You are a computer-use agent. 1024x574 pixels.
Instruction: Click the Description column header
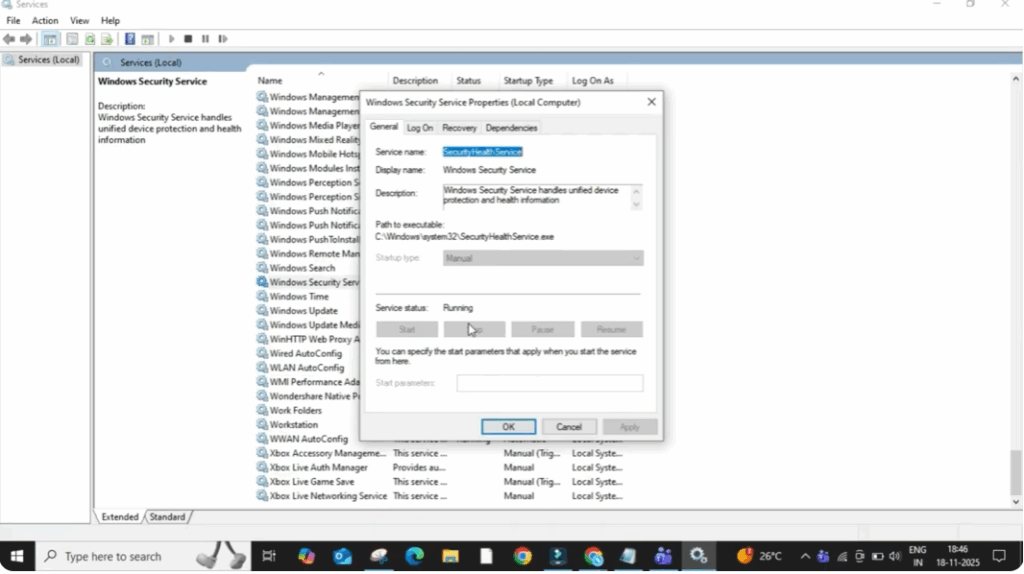tap(415, 81)
